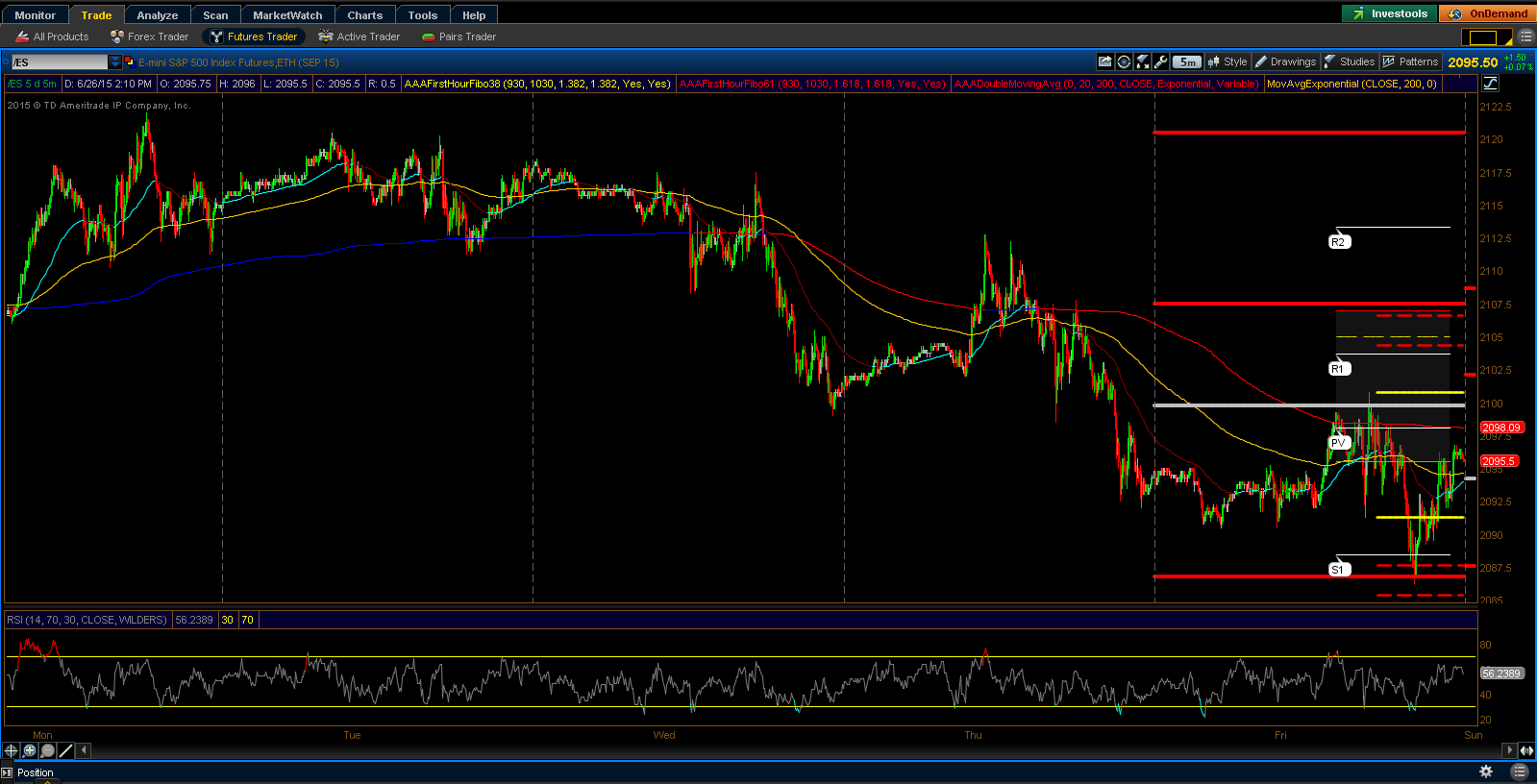Open the Patterns menu
The image size is (1537, 784).
[x=1410, y=61]
